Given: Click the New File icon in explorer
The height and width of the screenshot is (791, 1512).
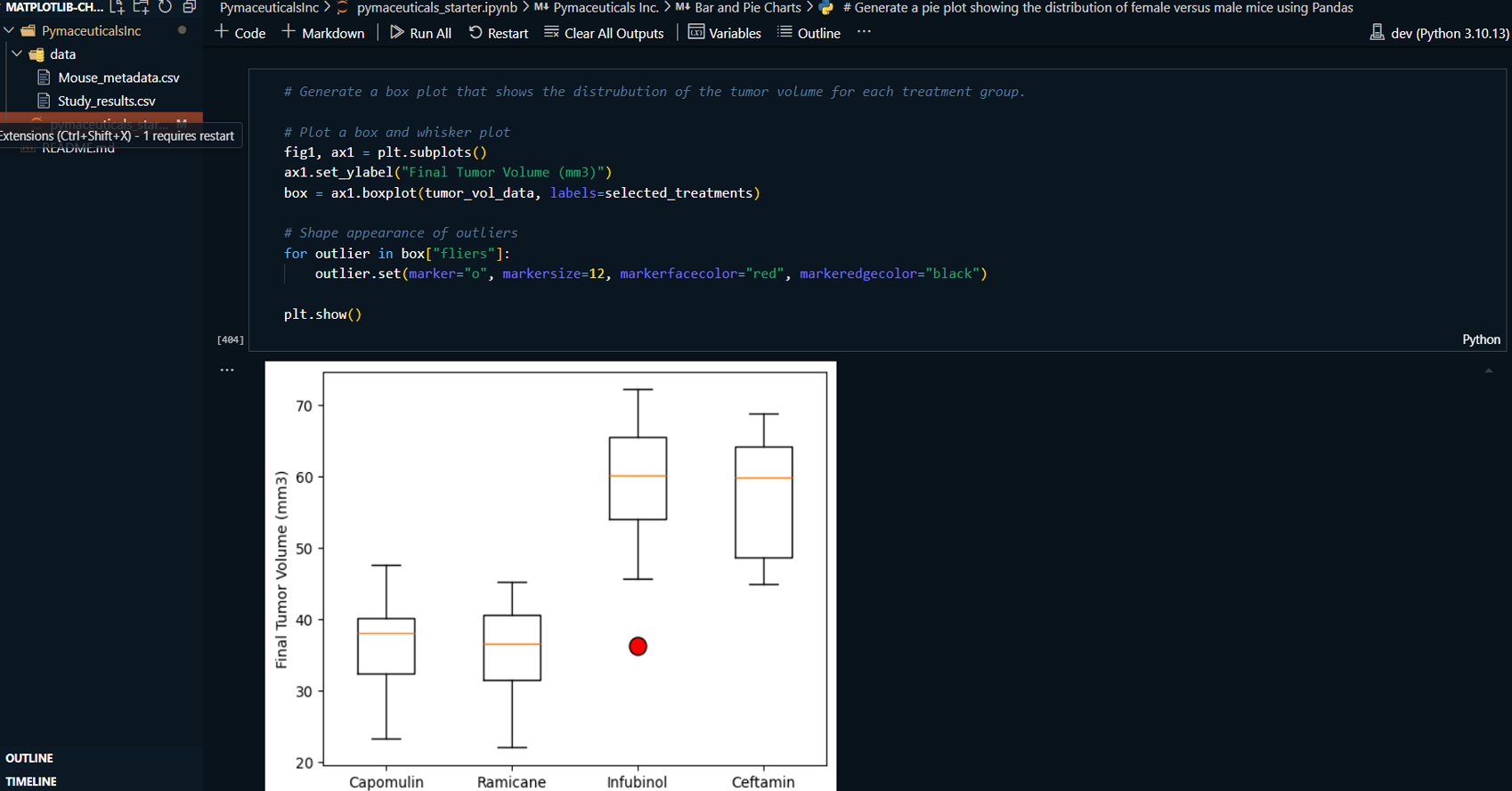Looking at the screenshot, I should pyautogui.click(x=118, y=7).
